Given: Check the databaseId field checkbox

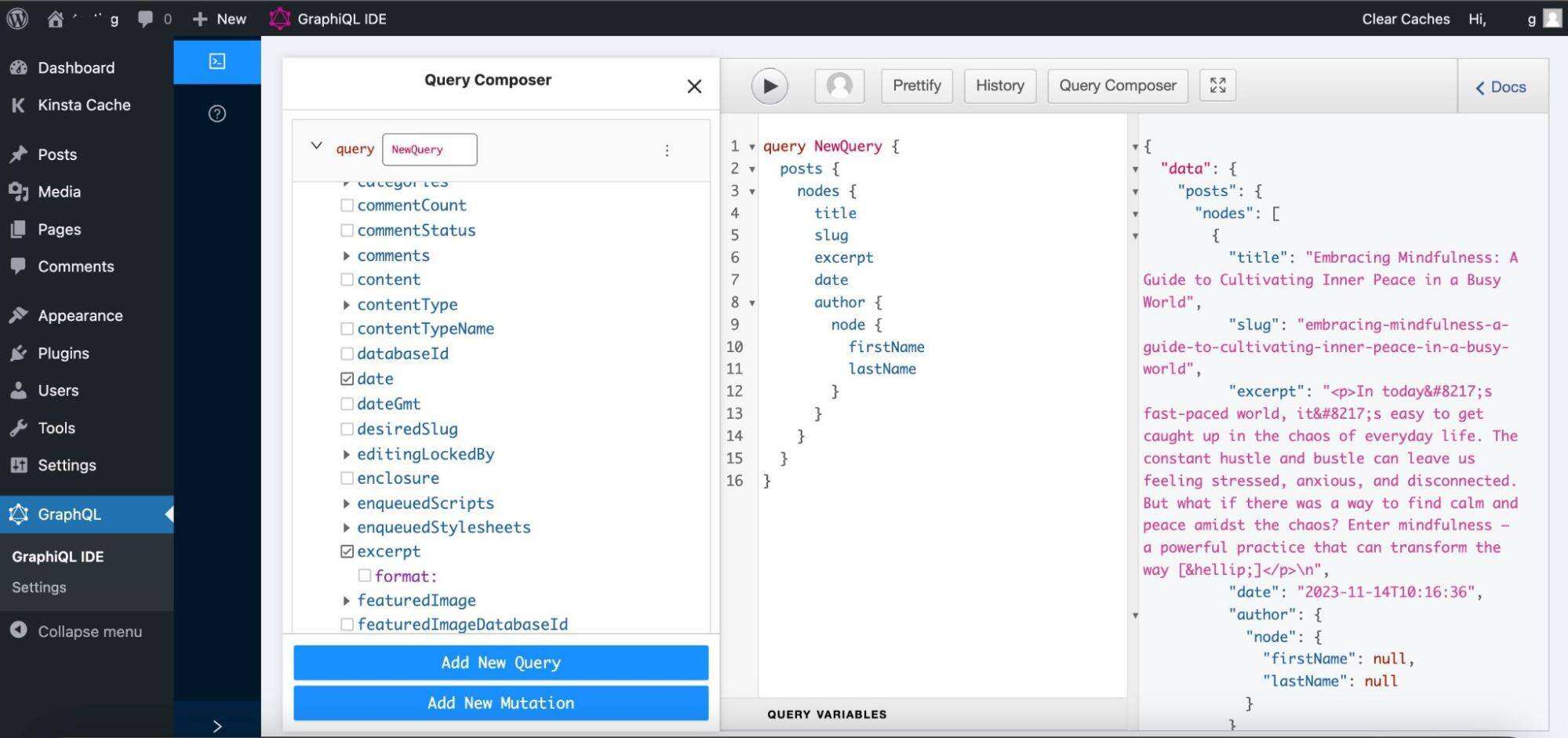Looking at the screenshot, I should [x=347, y=354].
